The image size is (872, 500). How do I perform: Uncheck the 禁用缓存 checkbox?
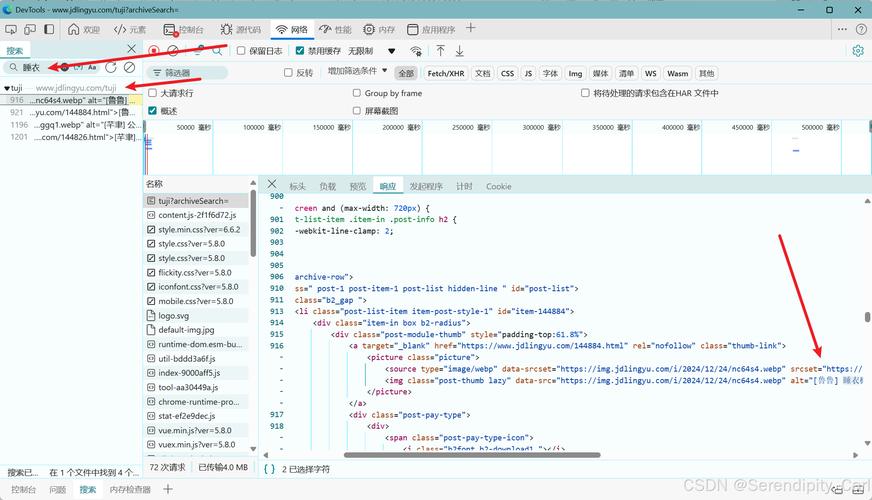coord(300,50)
